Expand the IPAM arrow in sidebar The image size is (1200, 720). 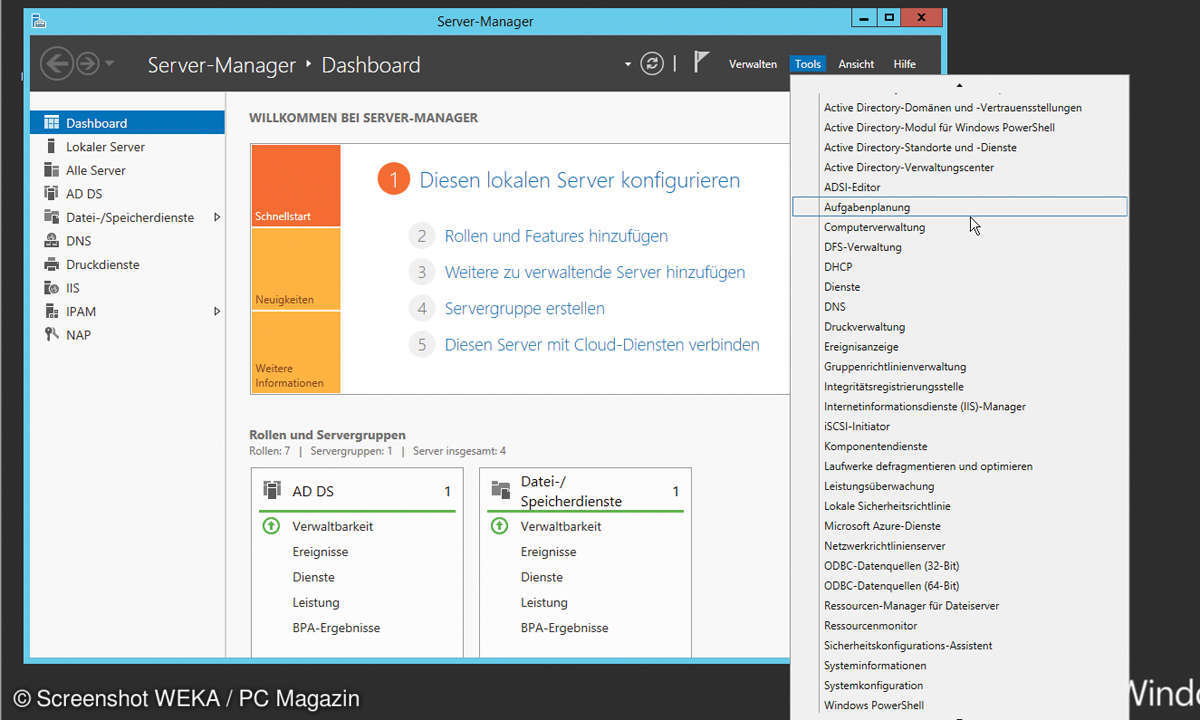click(217, 311)
